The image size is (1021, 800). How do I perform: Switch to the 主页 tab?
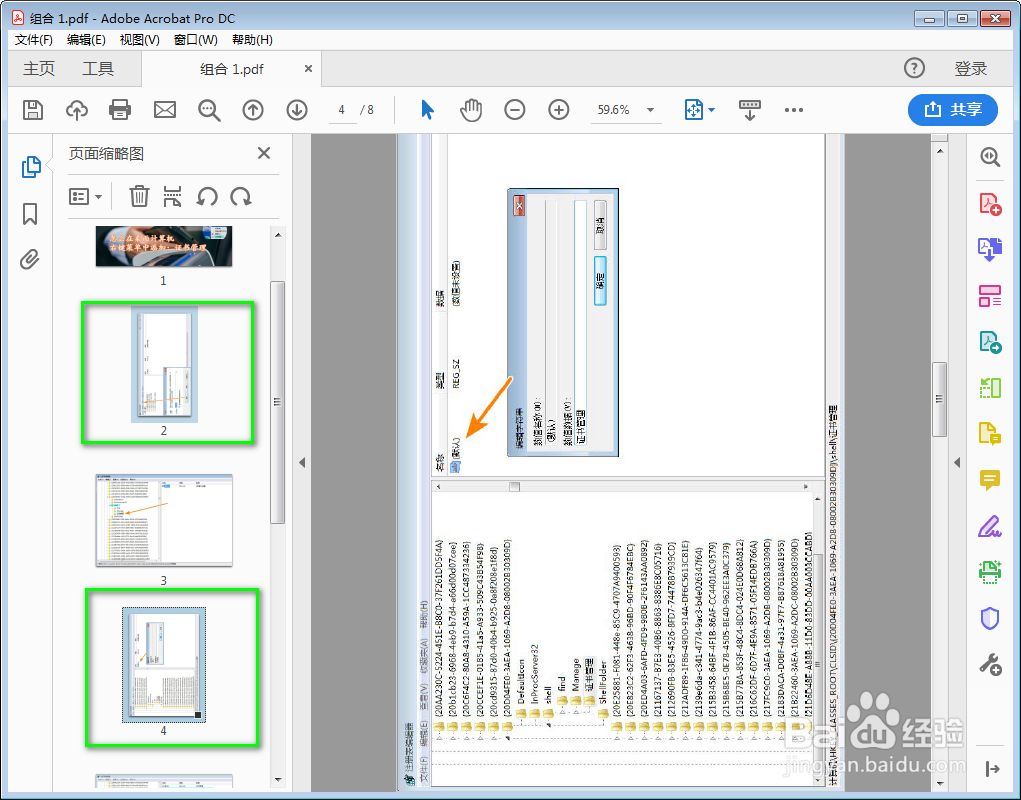pyautogui.click(x=39, y=68)
